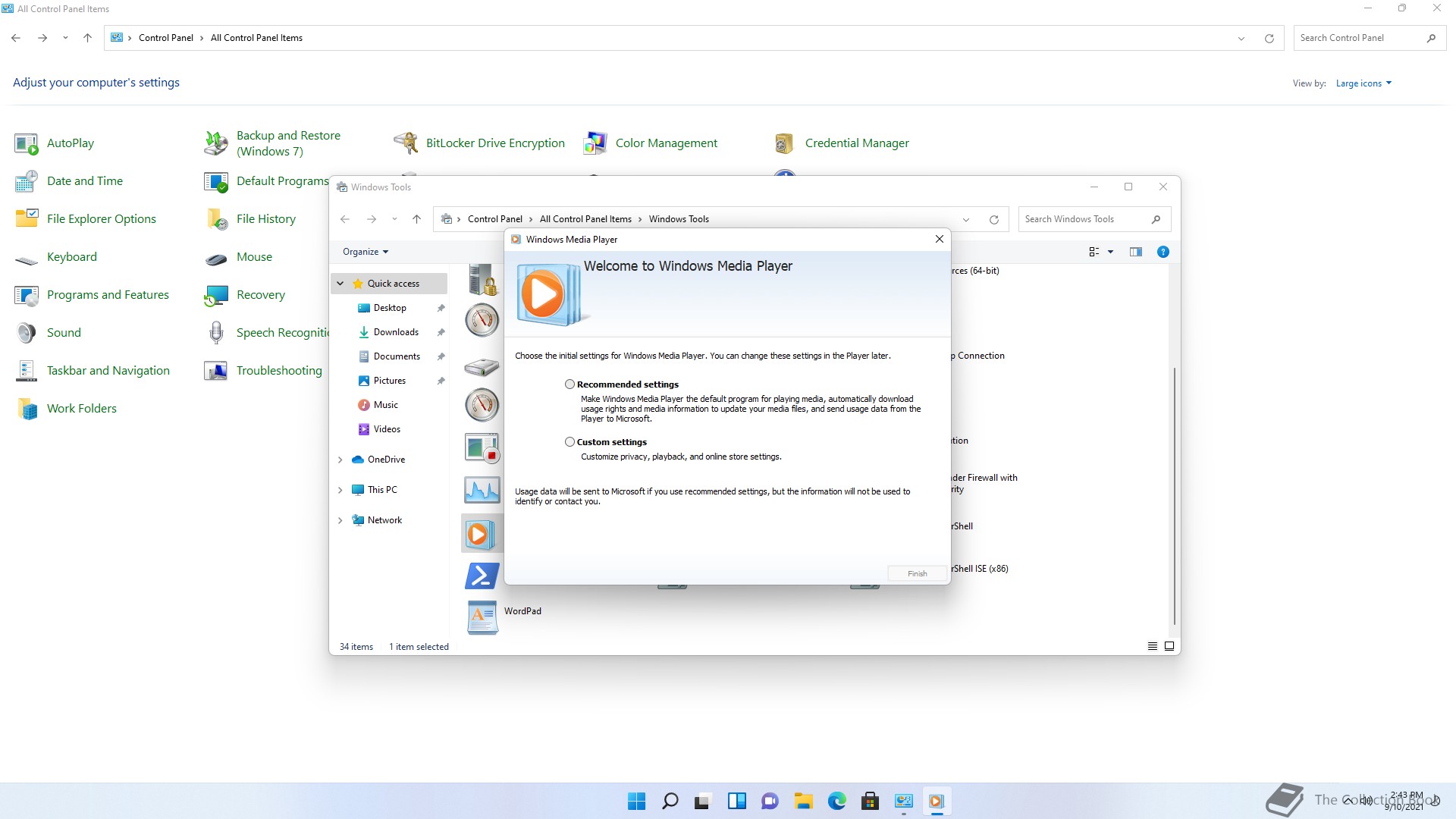The width and height of the screenshot is (1456, 819).
Task: Expand the Network tree node
Action: click(x=340, y=520)
